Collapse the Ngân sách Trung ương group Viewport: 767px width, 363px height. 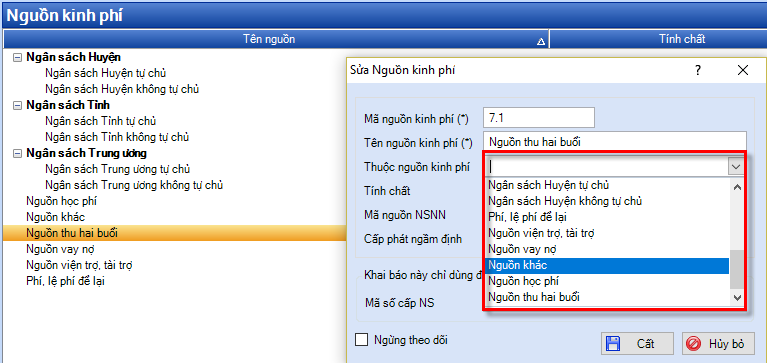(18, 154)
